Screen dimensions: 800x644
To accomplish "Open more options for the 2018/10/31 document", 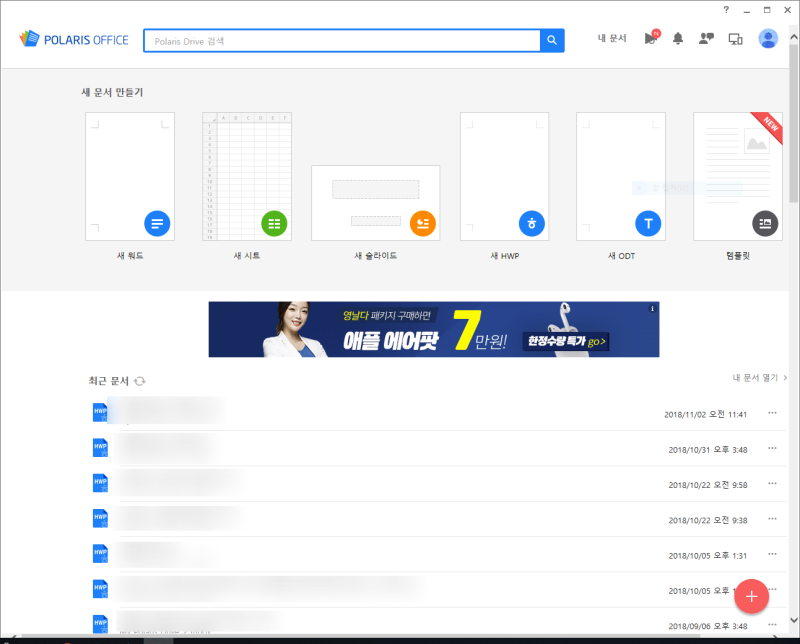I will coord(772,448).
